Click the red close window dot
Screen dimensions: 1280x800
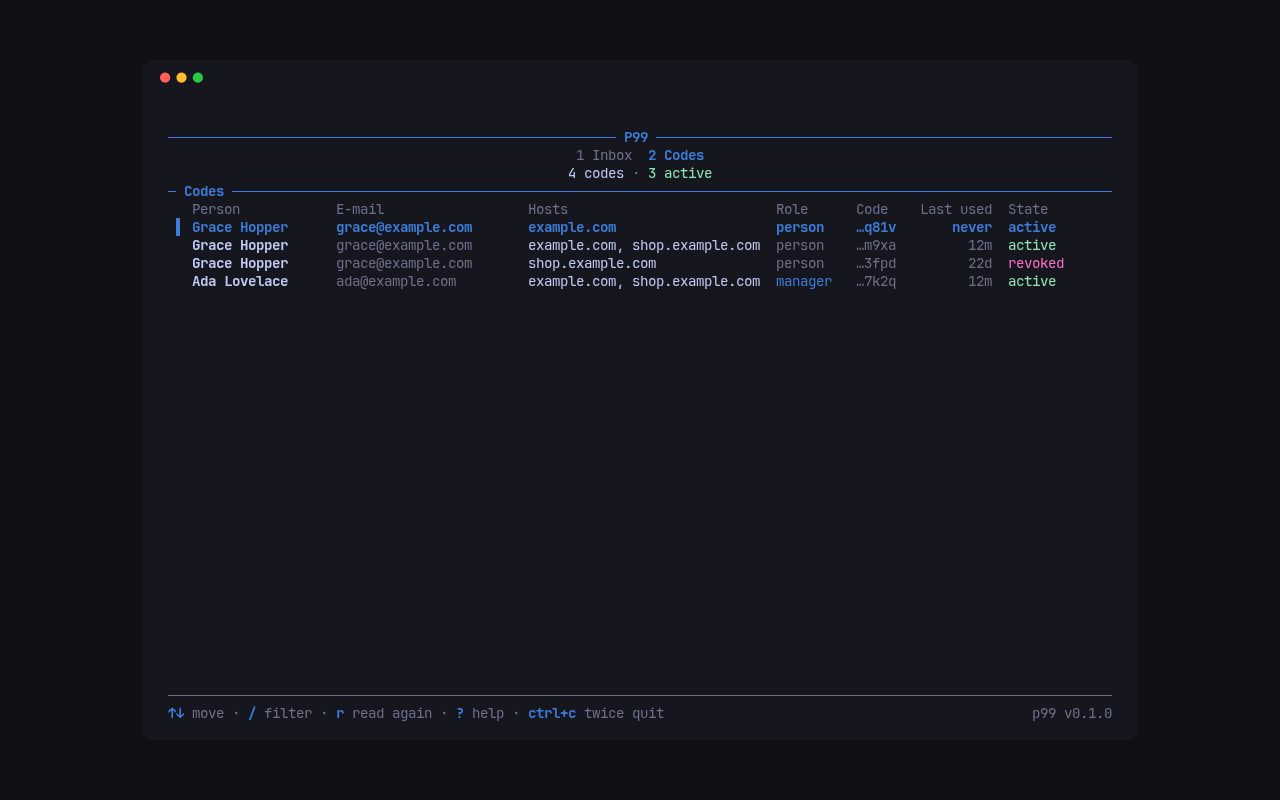point(165,78)
